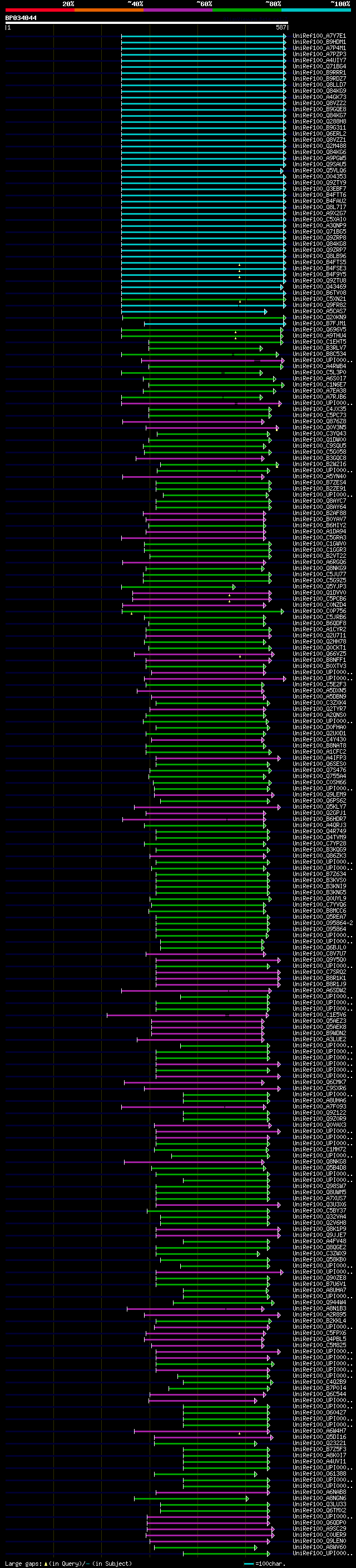Select hit UniRef100_B8R1K1
Viewport: 356px width, 1568px height.
(319, 978)
